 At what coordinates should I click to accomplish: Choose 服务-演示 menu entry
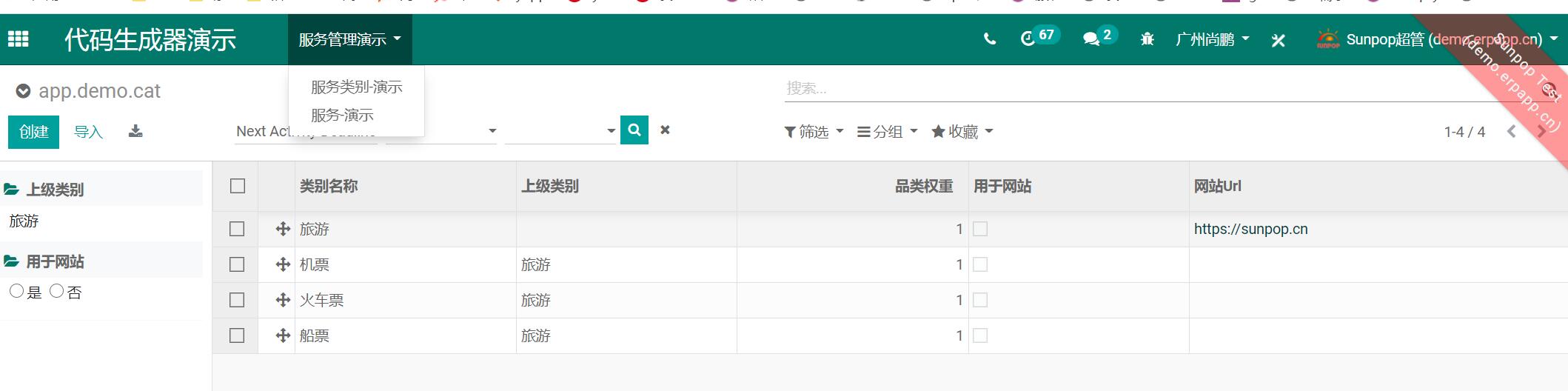(342, 116)
